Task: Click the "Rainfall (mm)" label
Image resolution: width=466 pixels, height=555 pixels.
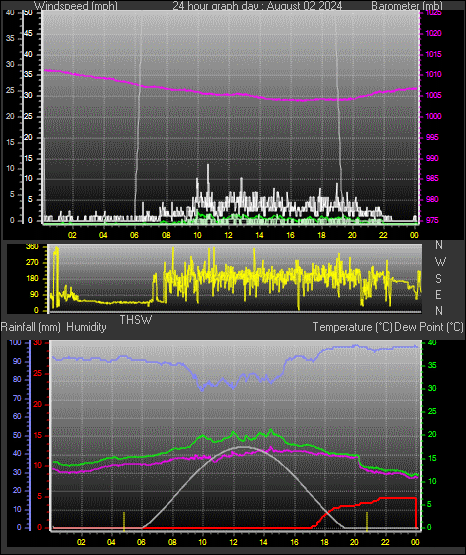Action: [x=30, y=327]
